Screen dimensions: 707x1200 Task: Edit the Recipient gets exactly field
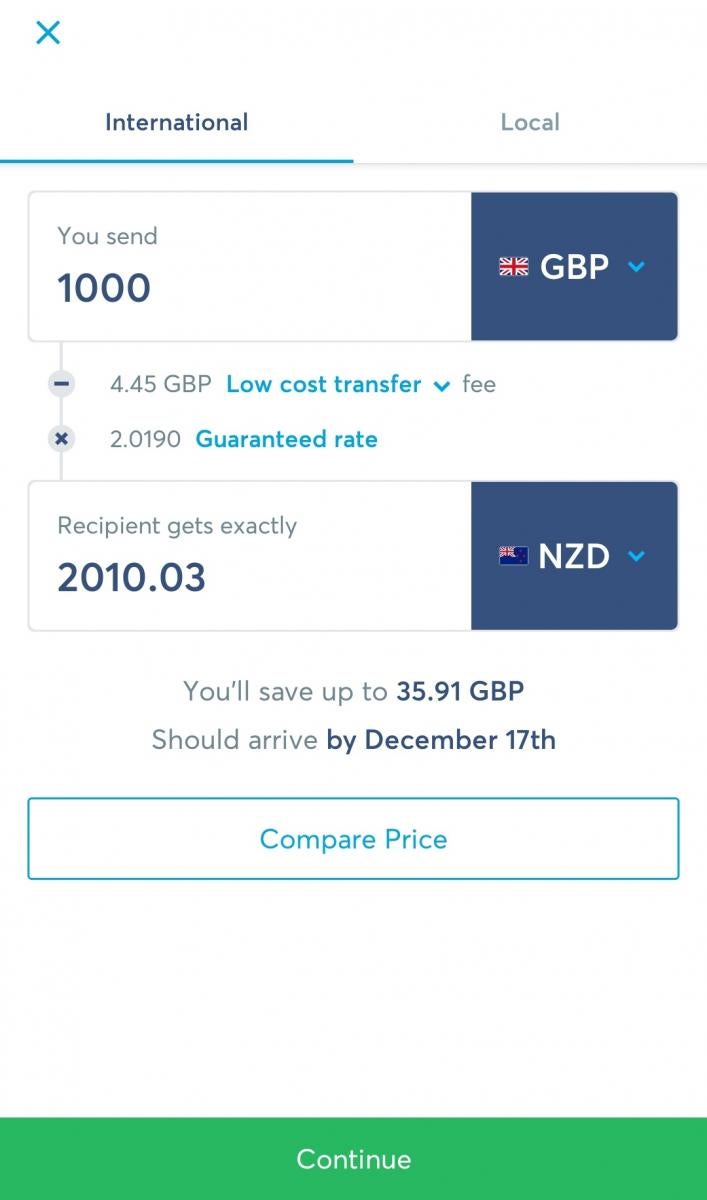(x=250, y=577)
